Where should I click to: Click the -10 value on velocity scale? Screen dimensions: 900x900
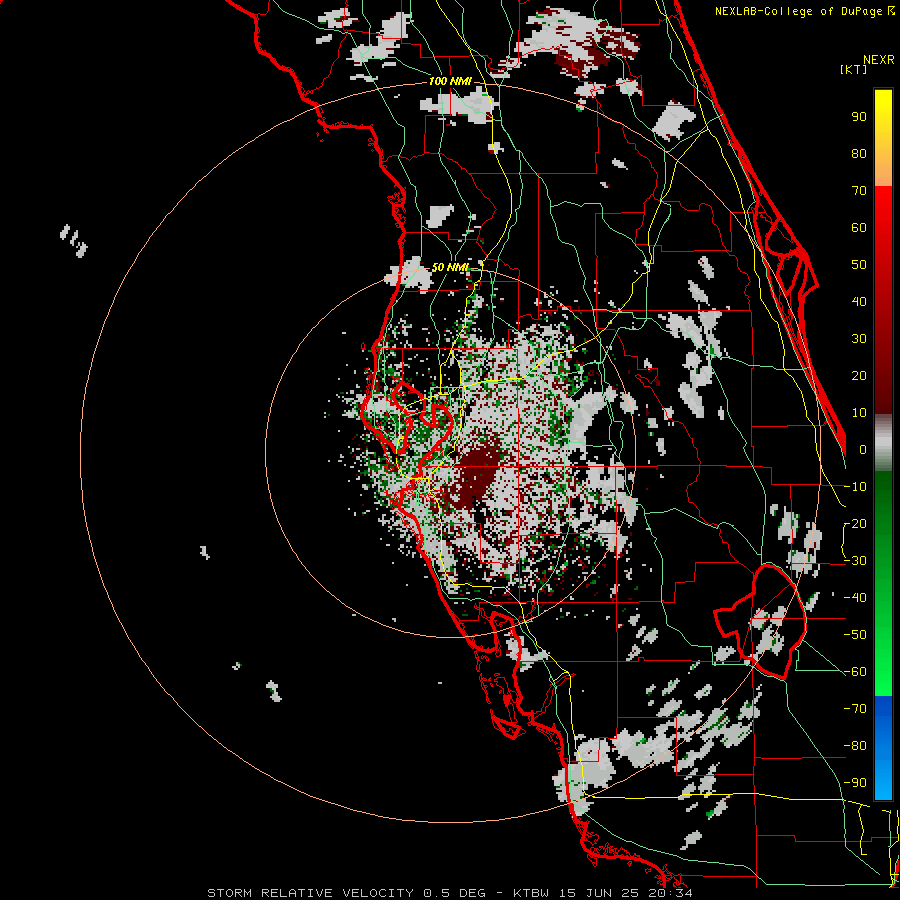pos(855,487)
